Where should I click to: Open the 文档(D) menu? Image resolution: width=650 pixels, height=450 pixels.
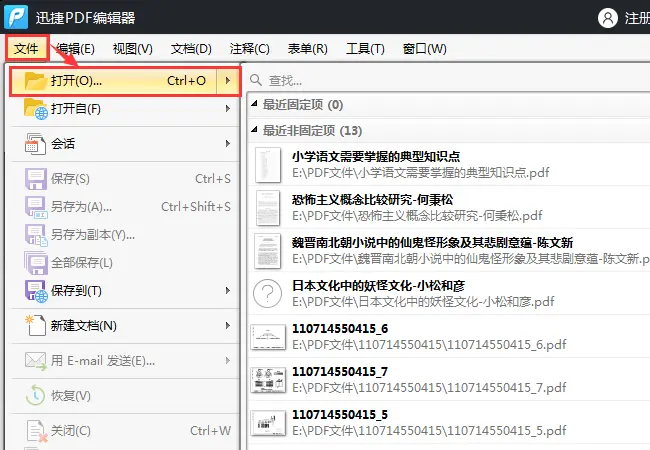[191, 49]
